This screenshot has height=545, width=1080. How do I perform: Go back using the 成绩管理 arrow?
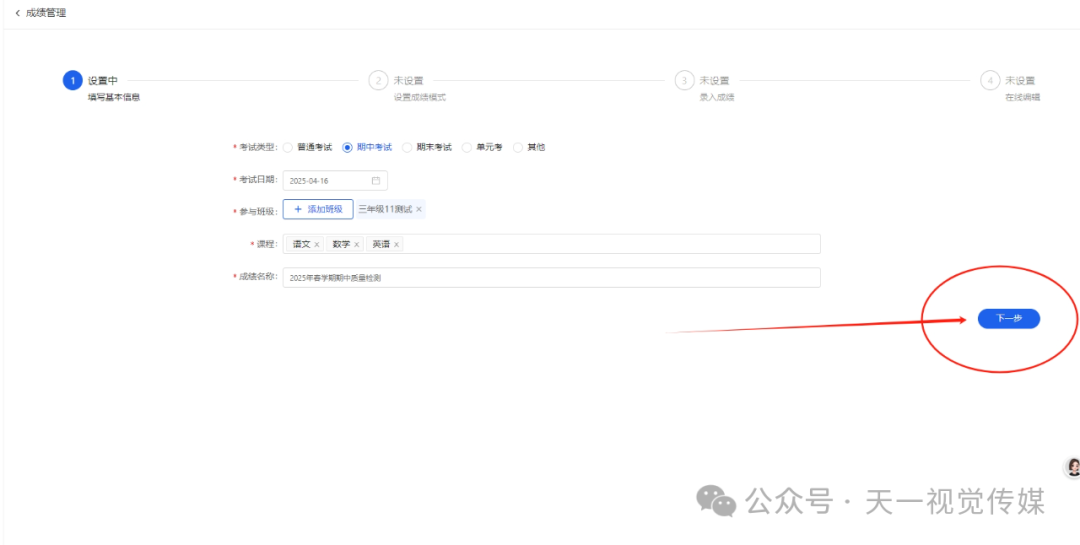pyautogui.click(x=17, y=13)
